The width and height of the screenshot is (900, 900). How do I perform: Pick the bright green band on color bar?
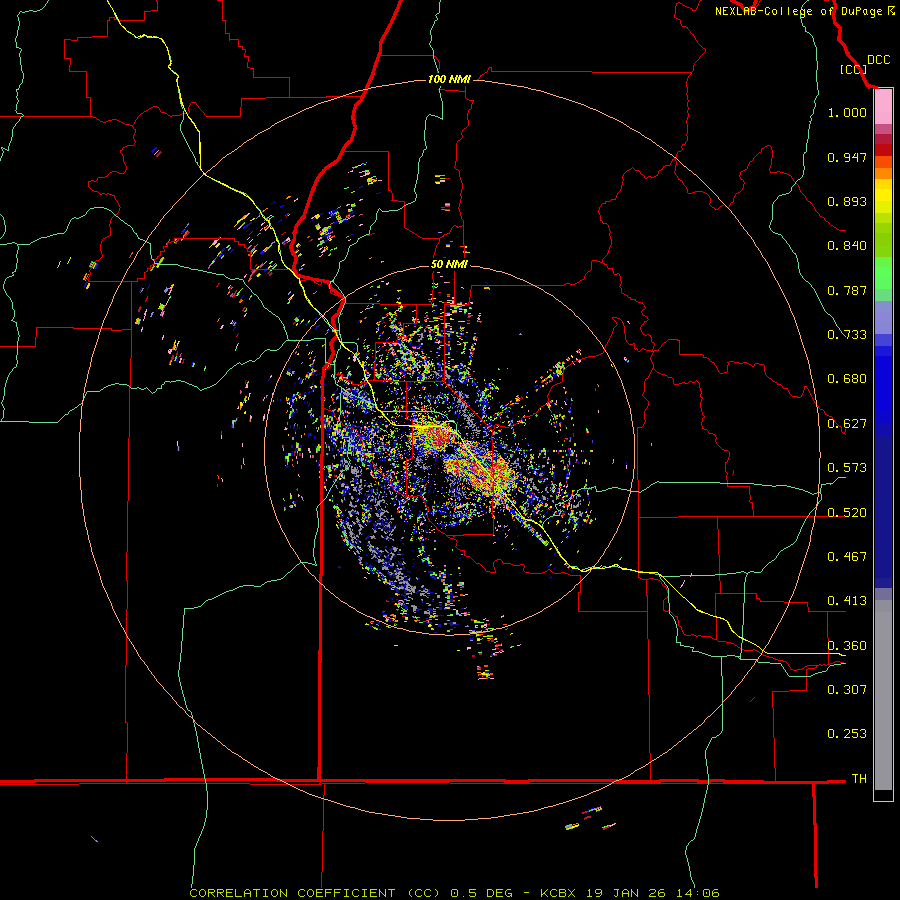click(x=883, y=273)
